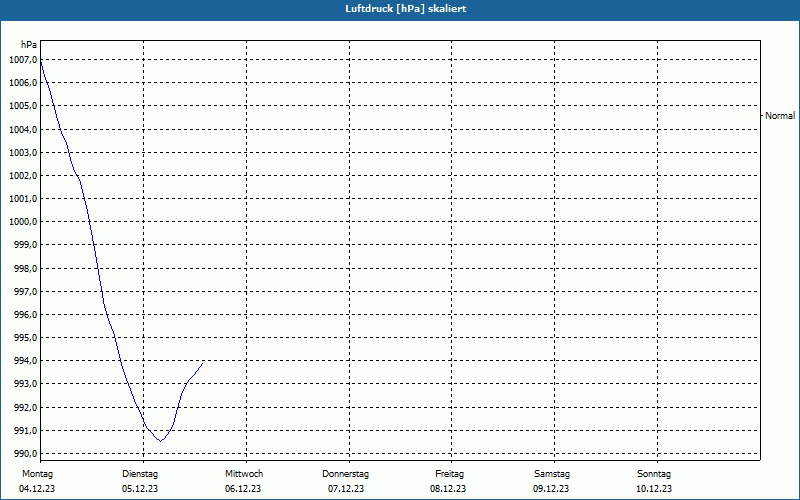Click the 991,0 axis value
Screen dimensions: 800x500
tap(25, 431)
